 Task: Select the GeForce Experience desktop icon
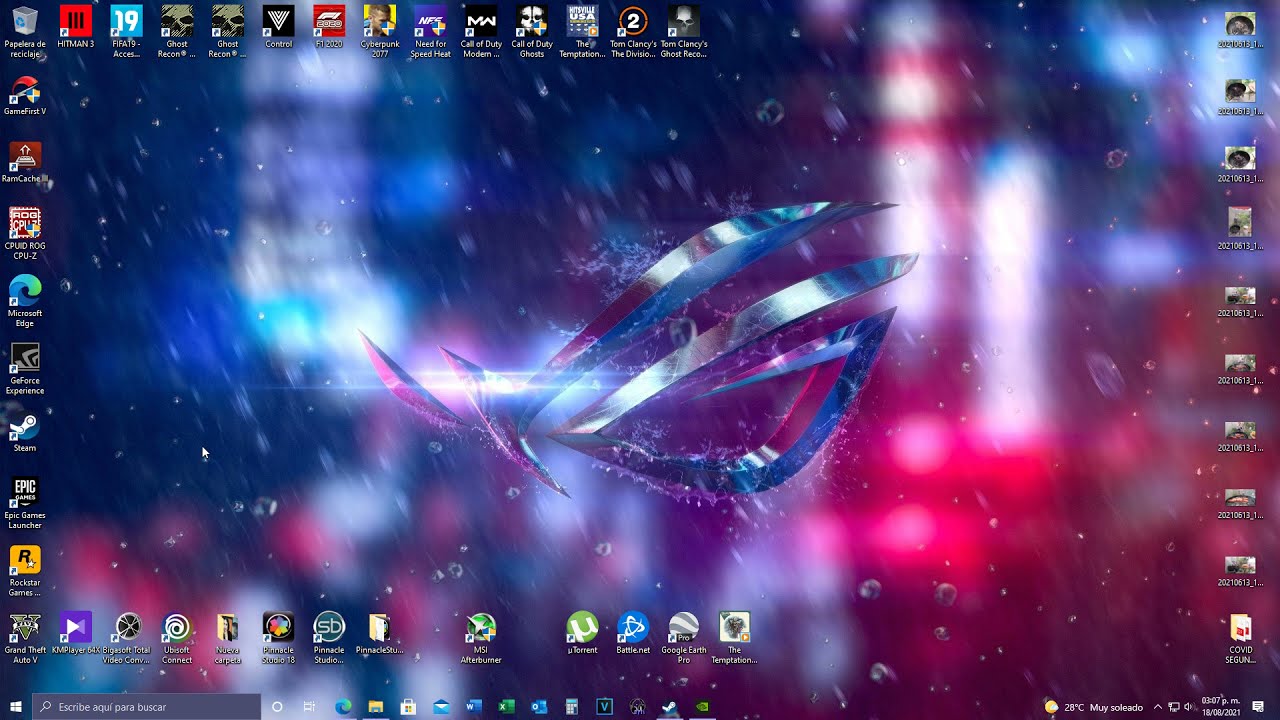click(25, 369)
